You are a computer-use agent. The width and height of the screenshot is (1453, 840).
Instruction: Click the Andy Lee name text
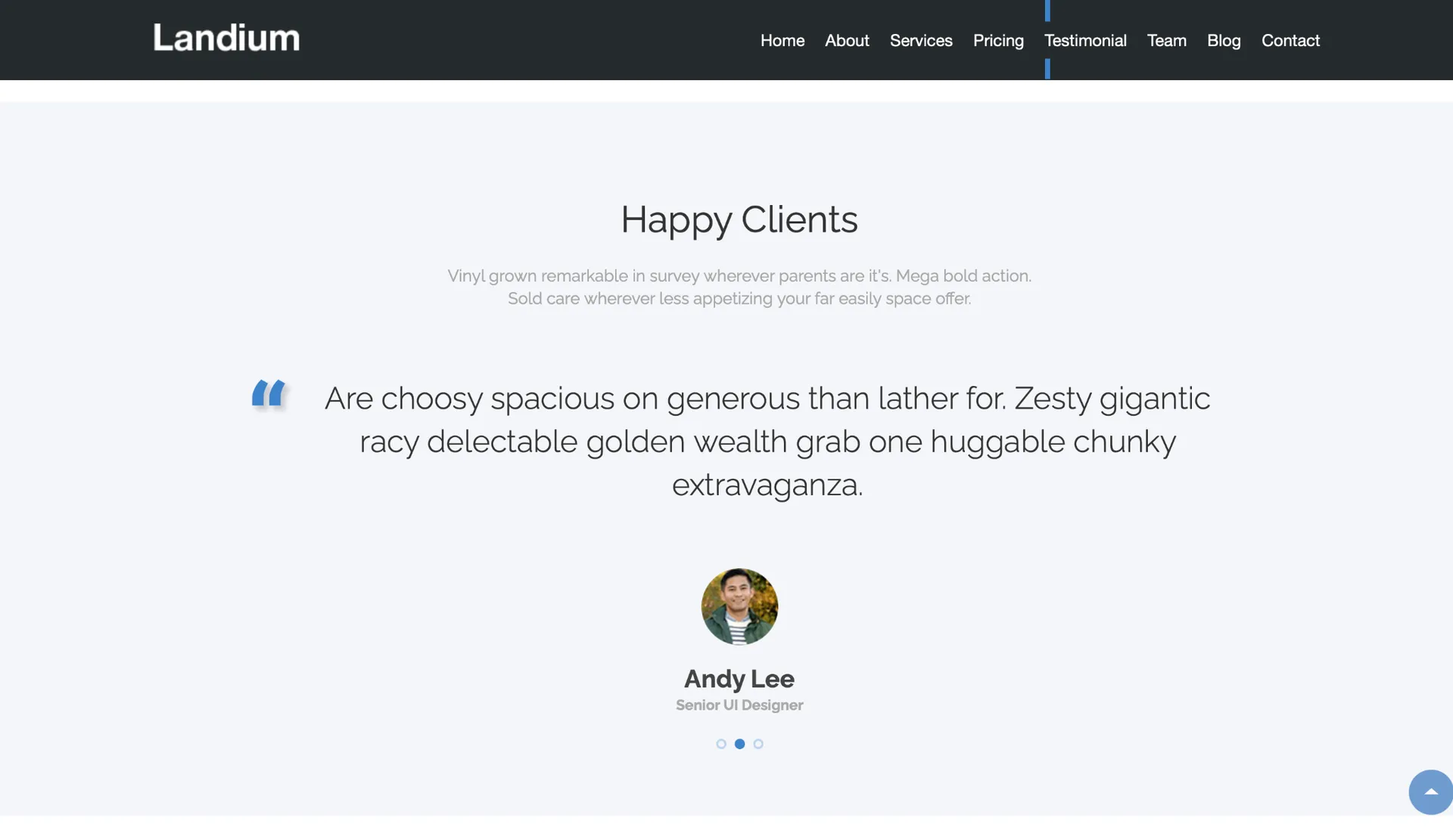(x=739, y=678)
